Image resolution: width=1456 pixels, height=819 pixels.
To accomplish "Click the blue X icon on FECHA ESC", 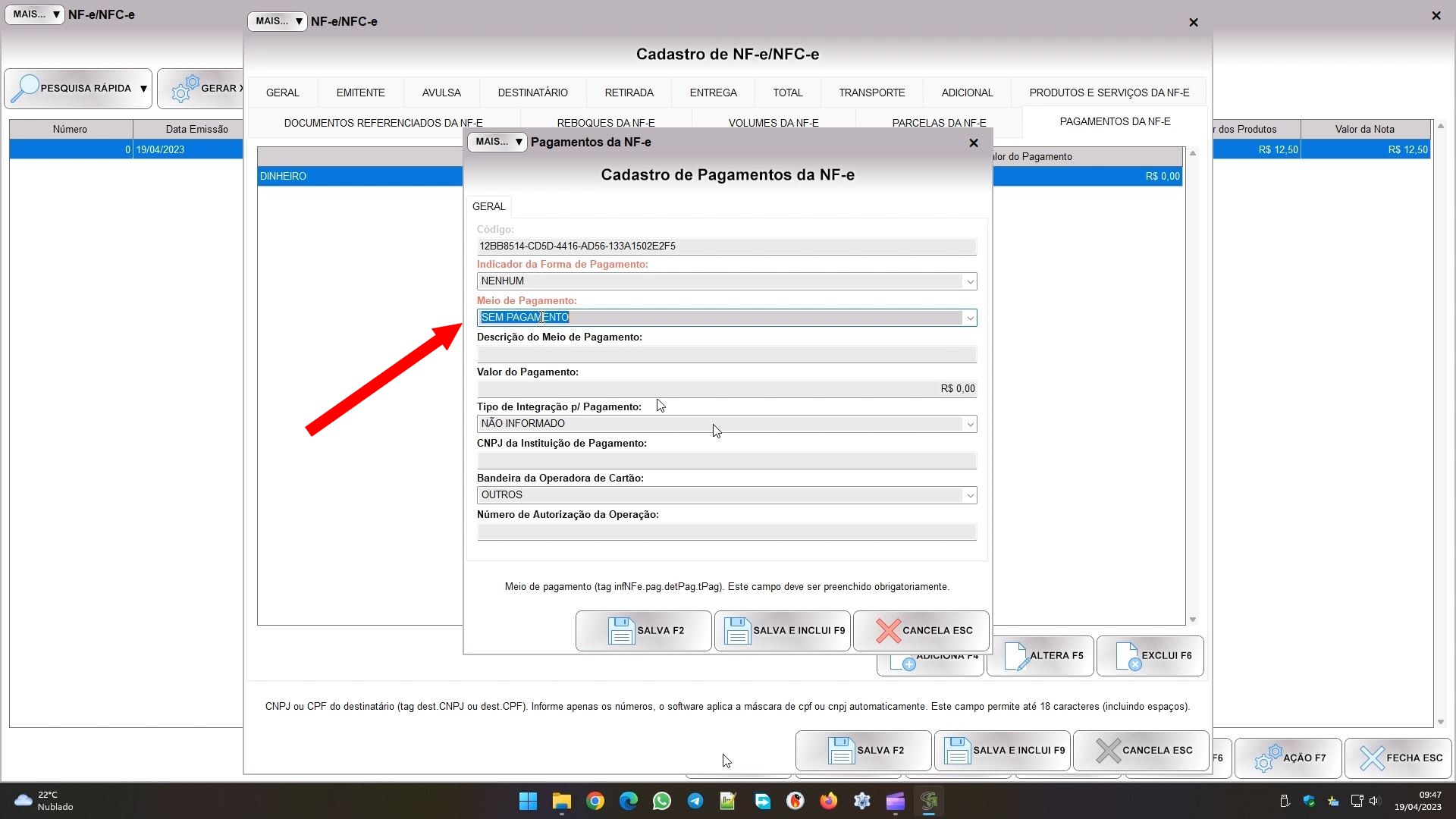I will point(1371,758).
